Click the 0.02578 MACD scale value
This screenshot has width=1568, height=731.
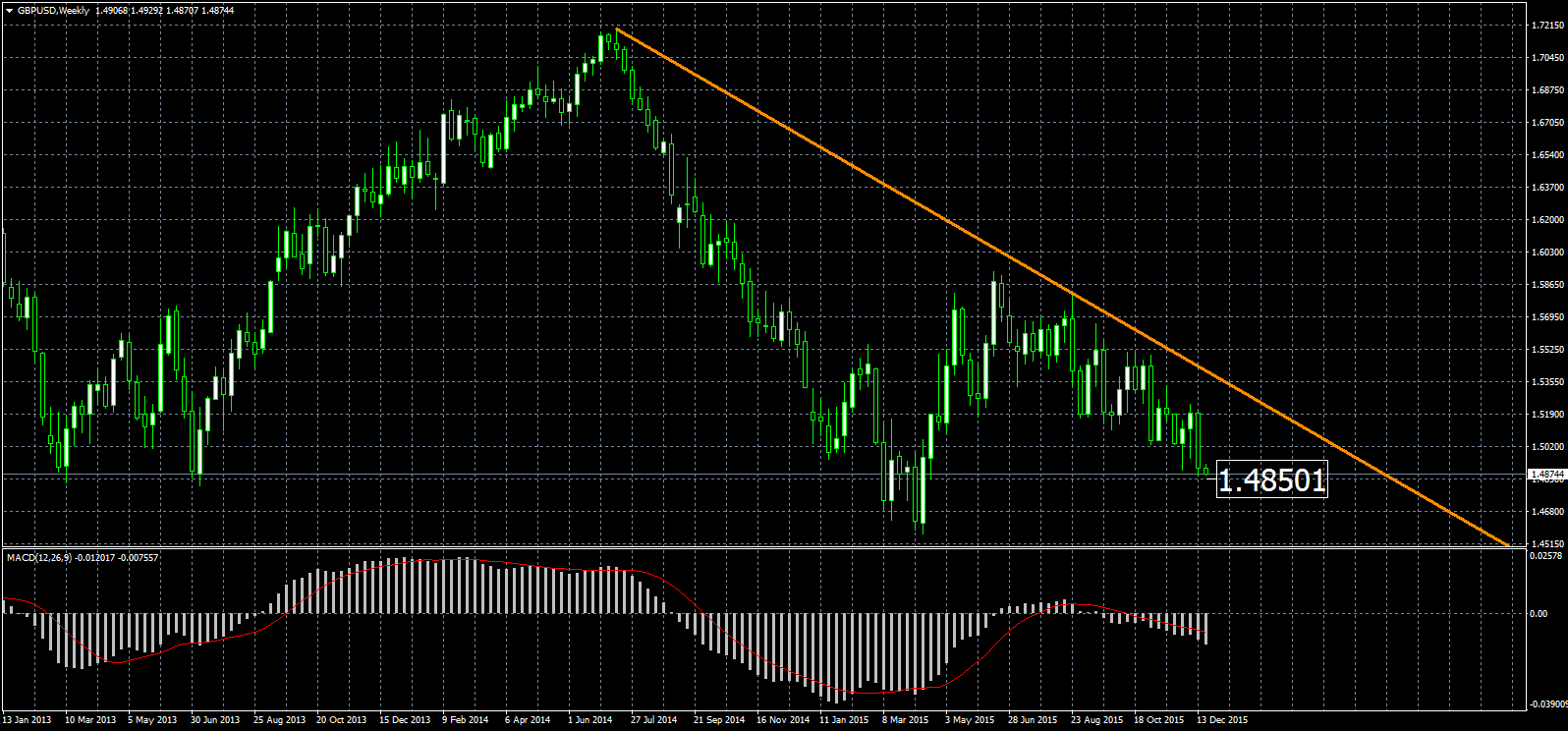point(1545,557)
